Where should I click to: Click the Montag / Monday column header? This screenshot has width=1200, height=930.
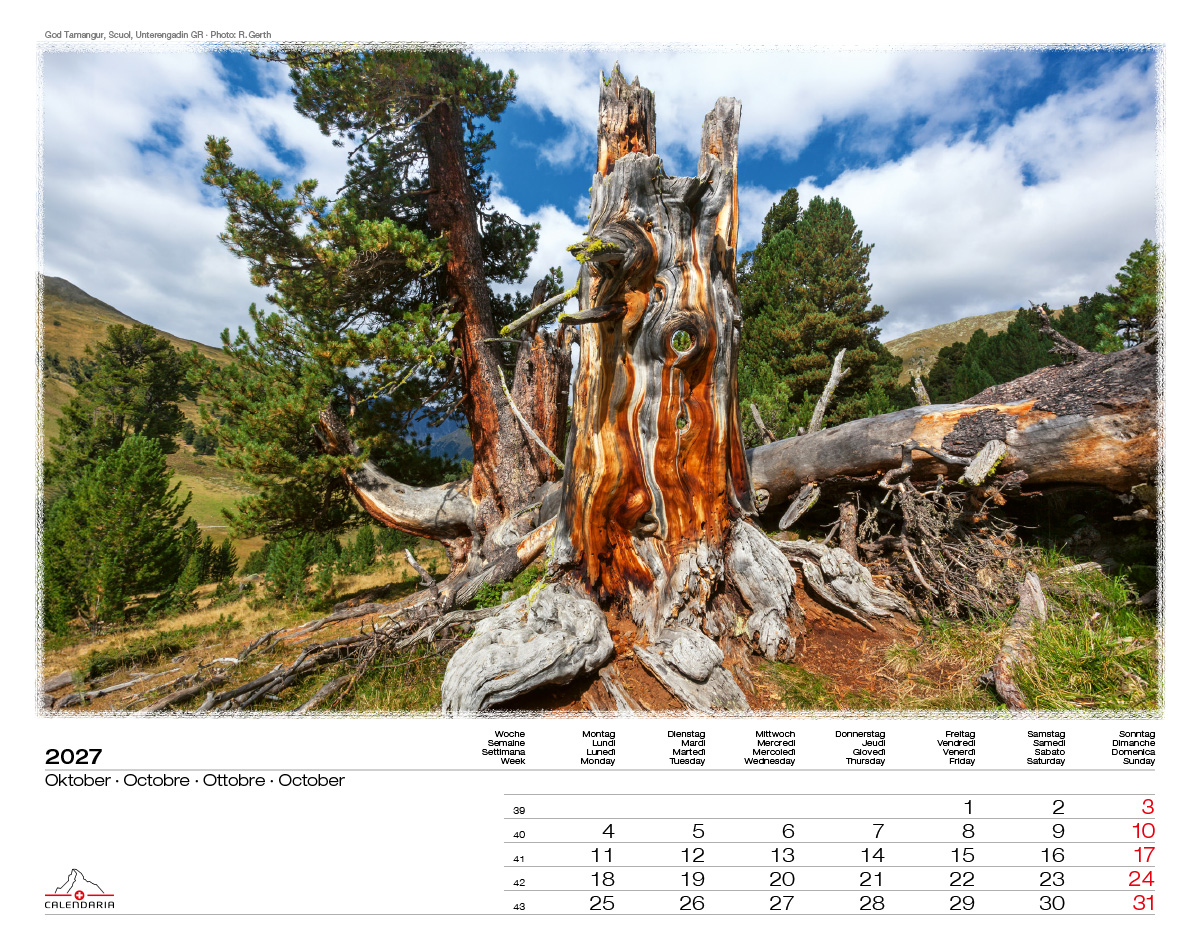598,747
